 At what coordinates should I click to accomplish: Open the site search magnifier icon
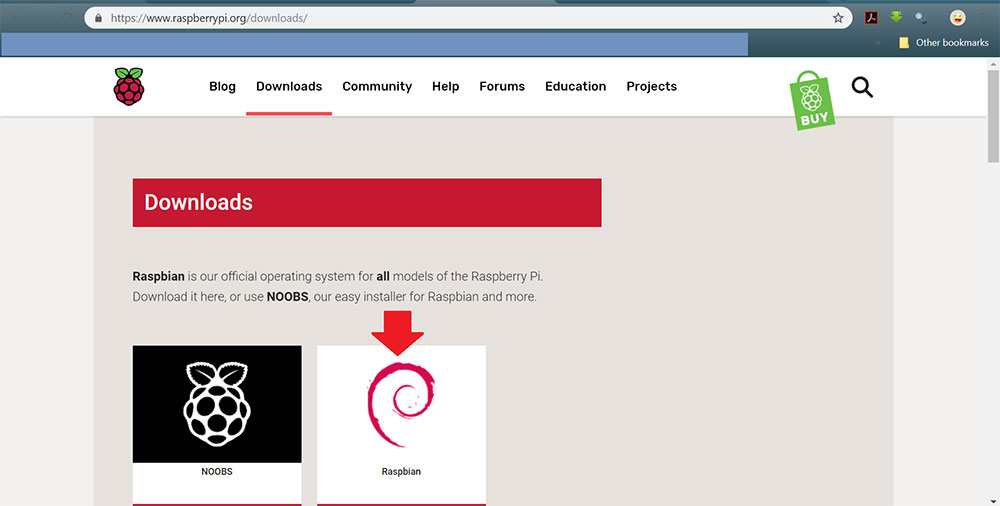point(862,87)
